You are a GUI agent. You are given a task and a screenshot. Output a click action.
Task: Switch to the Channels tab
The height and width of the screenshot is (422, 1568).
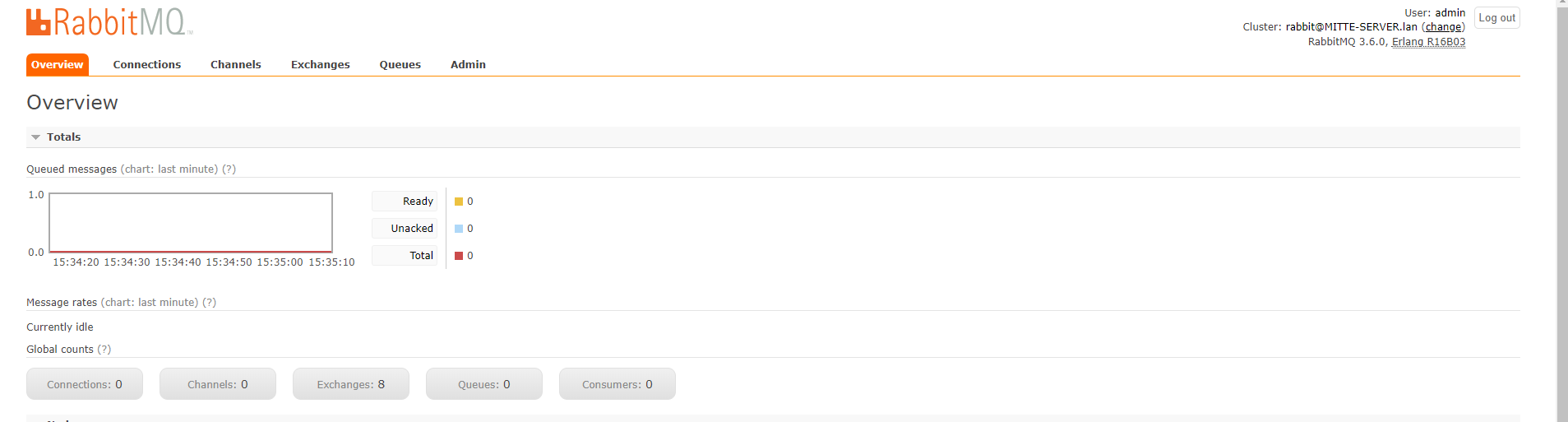[235, 65]
